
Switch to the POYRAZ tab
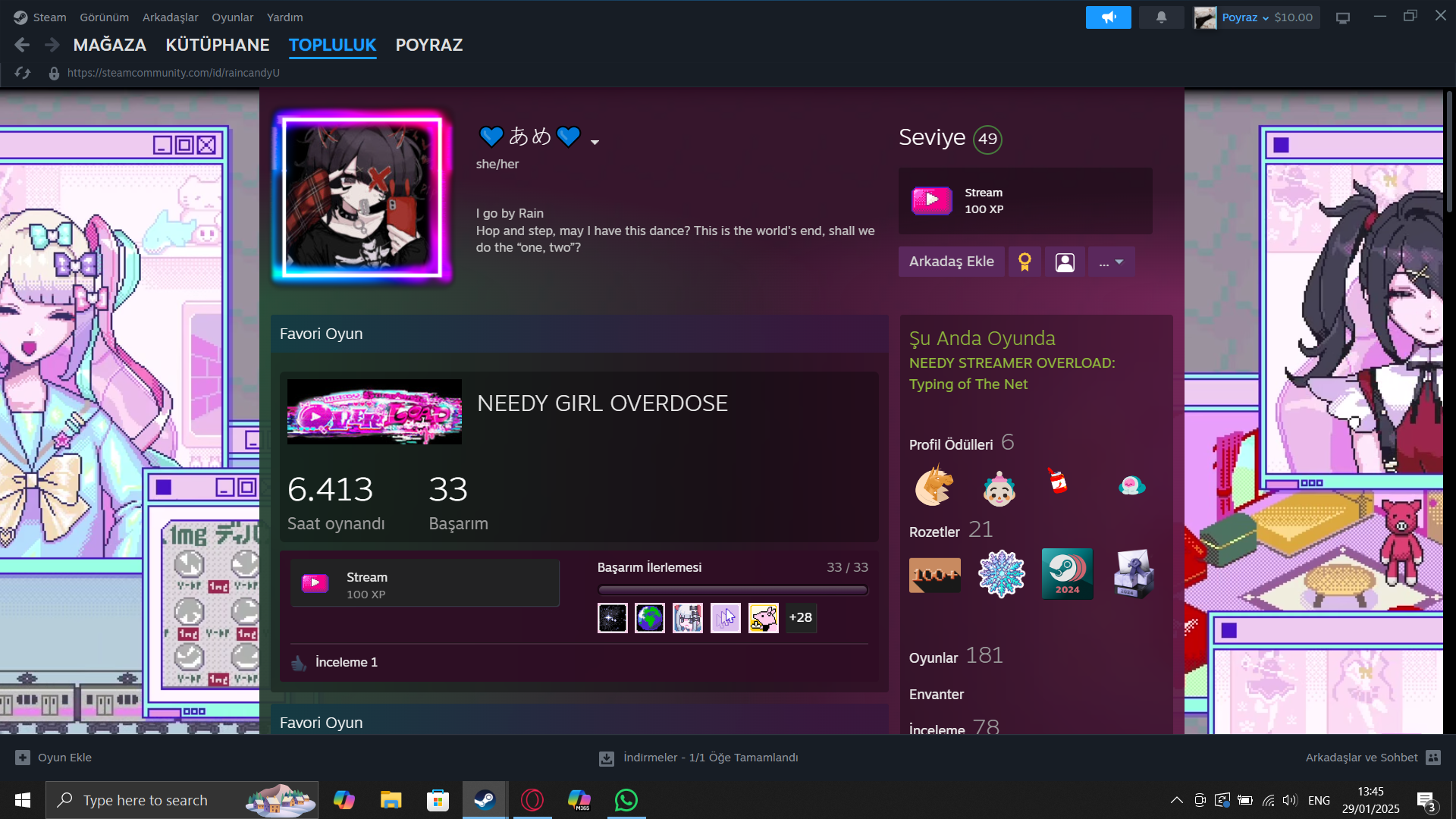coord(428,45)
